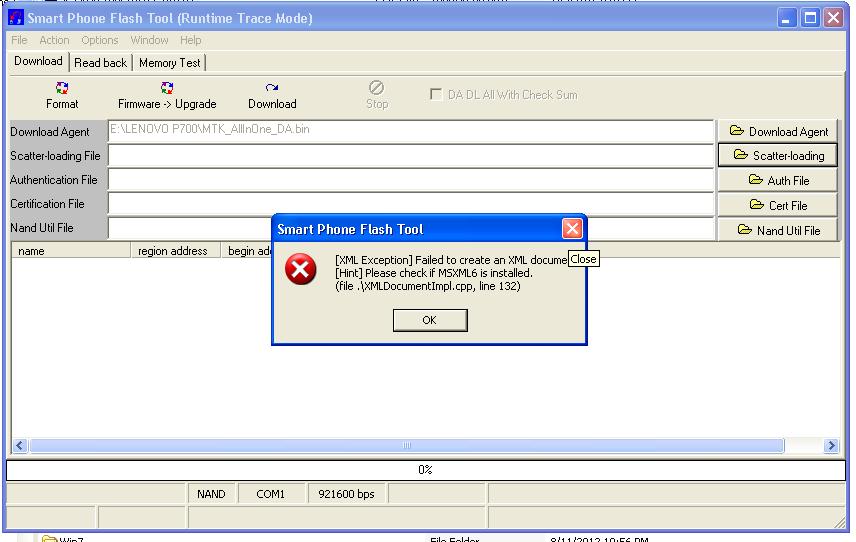Click the Certification File input field
Viewport: 856px width, 542px height.
coord(411,204)
